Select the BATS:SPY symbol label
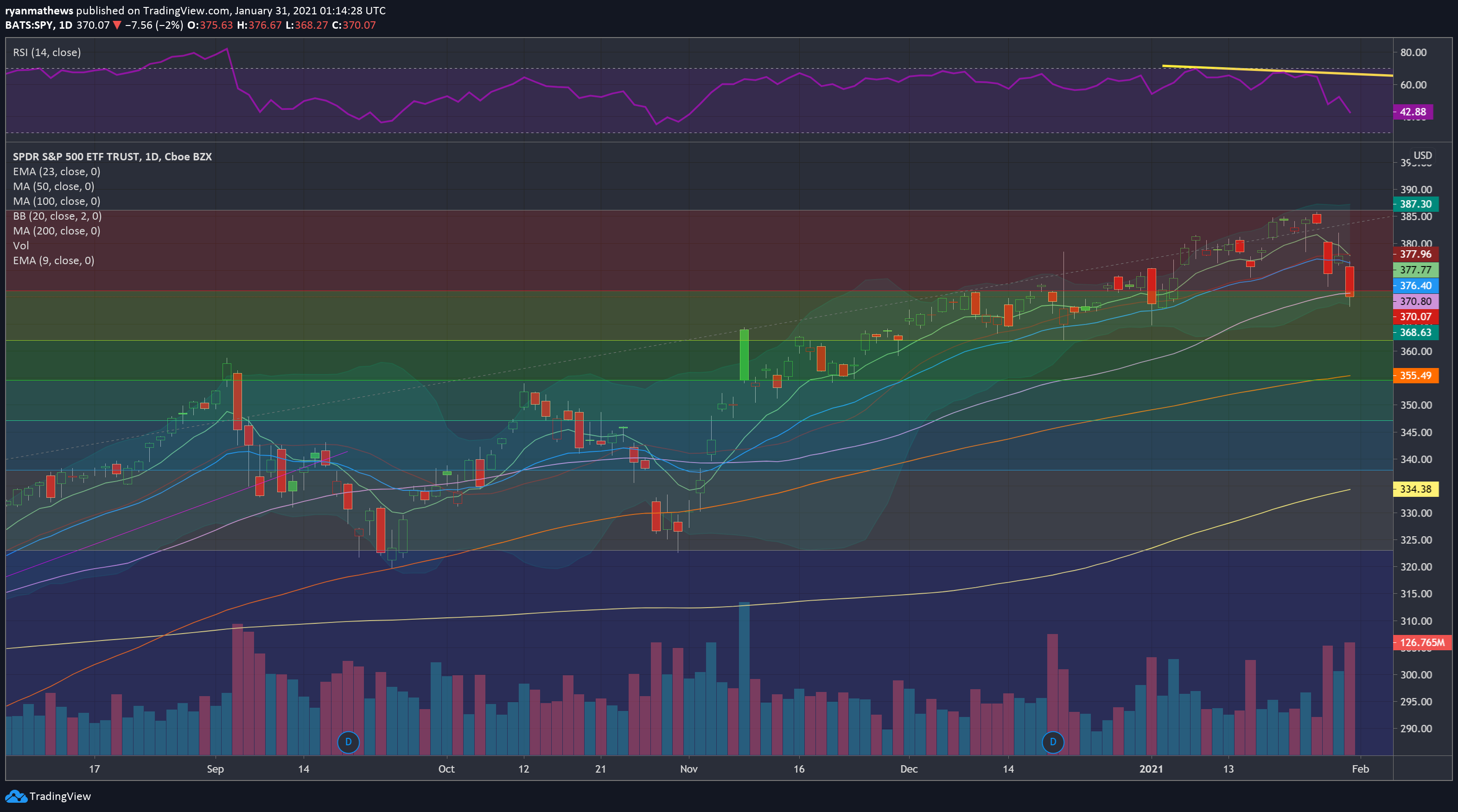The image size is (1458, 812). click(29, 25)
